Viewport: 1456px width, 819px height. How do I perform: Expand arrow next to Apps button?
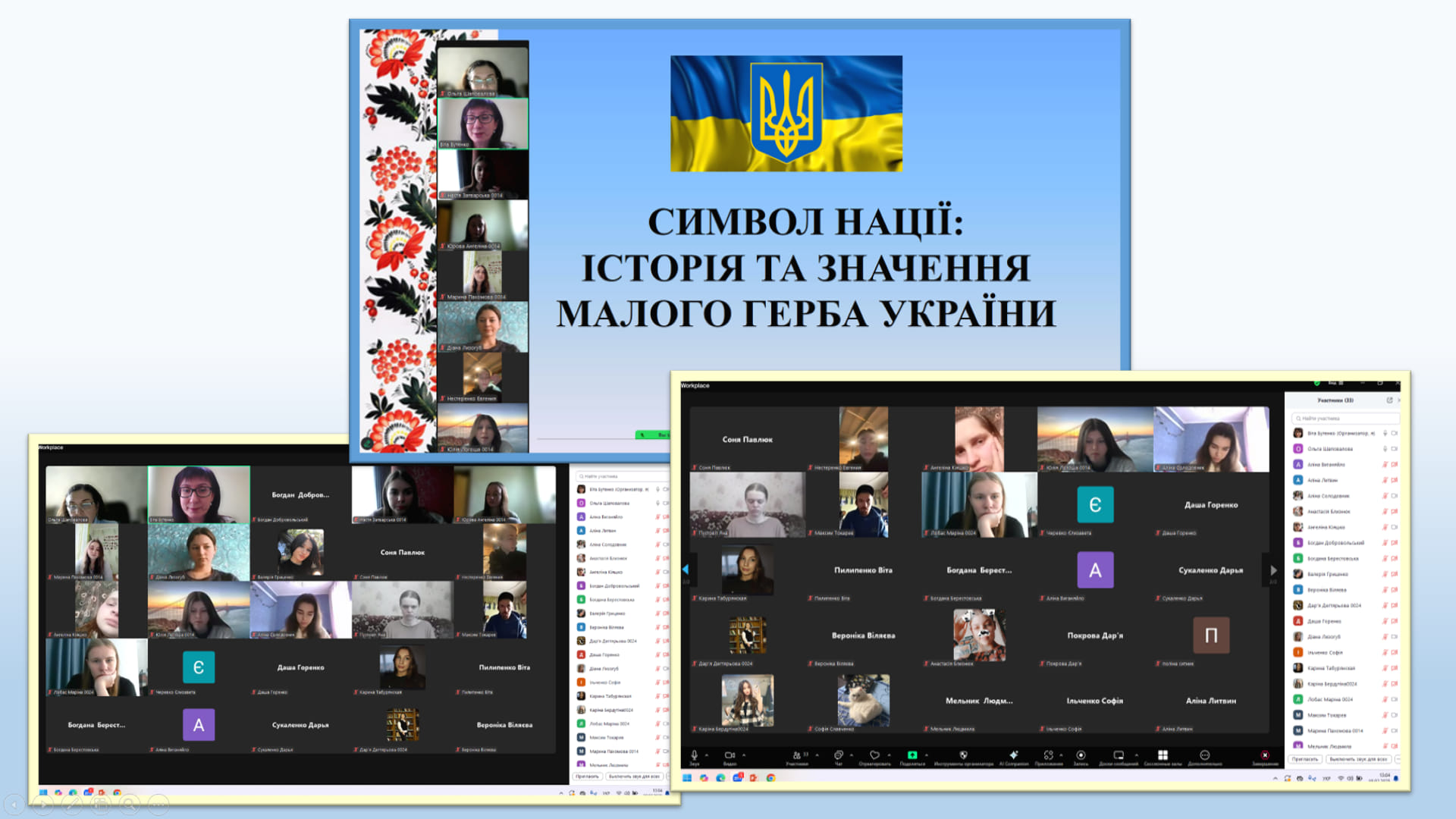[x=1061, y=755]
